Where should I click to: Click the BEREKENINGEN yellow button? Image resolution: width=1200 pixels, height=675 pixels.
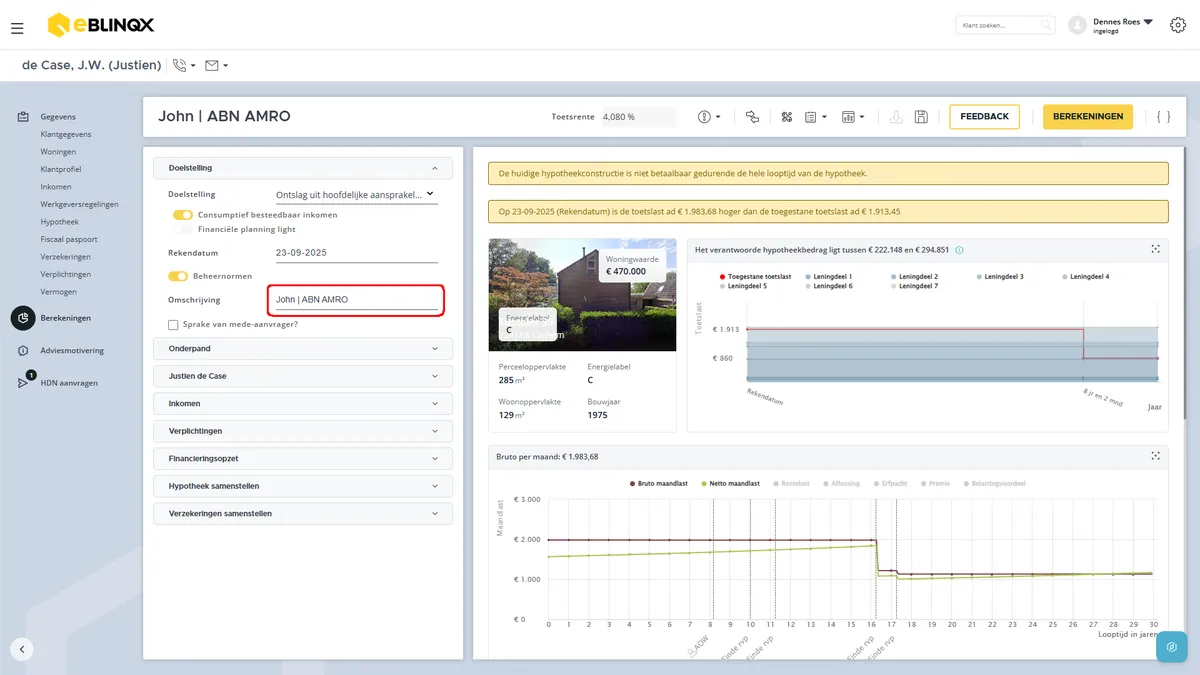point(1088,117)
